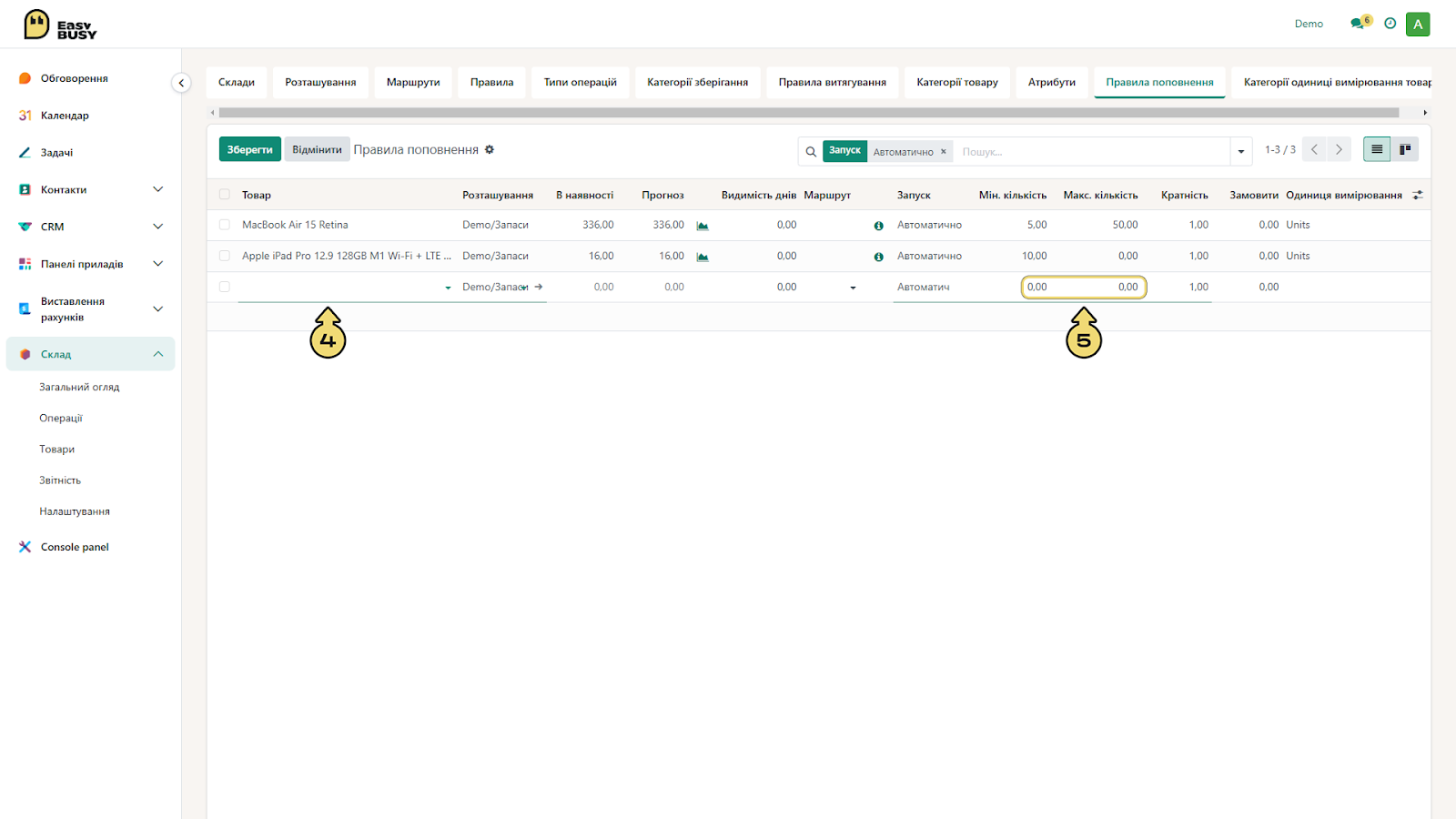
Task: Check the MacBook Air 15 Retina row checkbox
Action: pyautogui.click(x=225, y=225)
